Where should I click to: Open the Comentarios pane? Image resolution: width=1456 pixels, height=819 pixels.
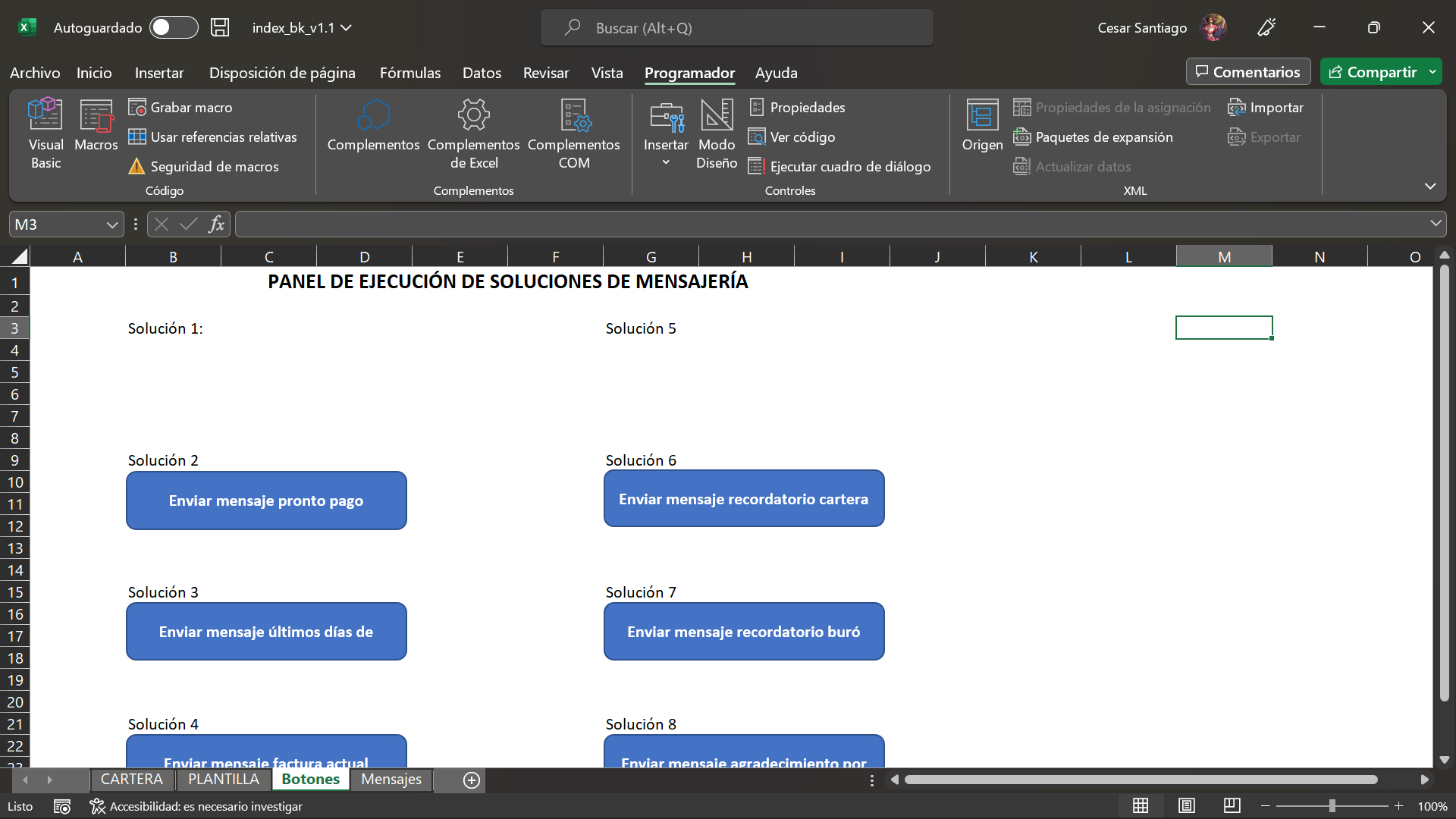pyautogui.click(x=1247, y=71)
